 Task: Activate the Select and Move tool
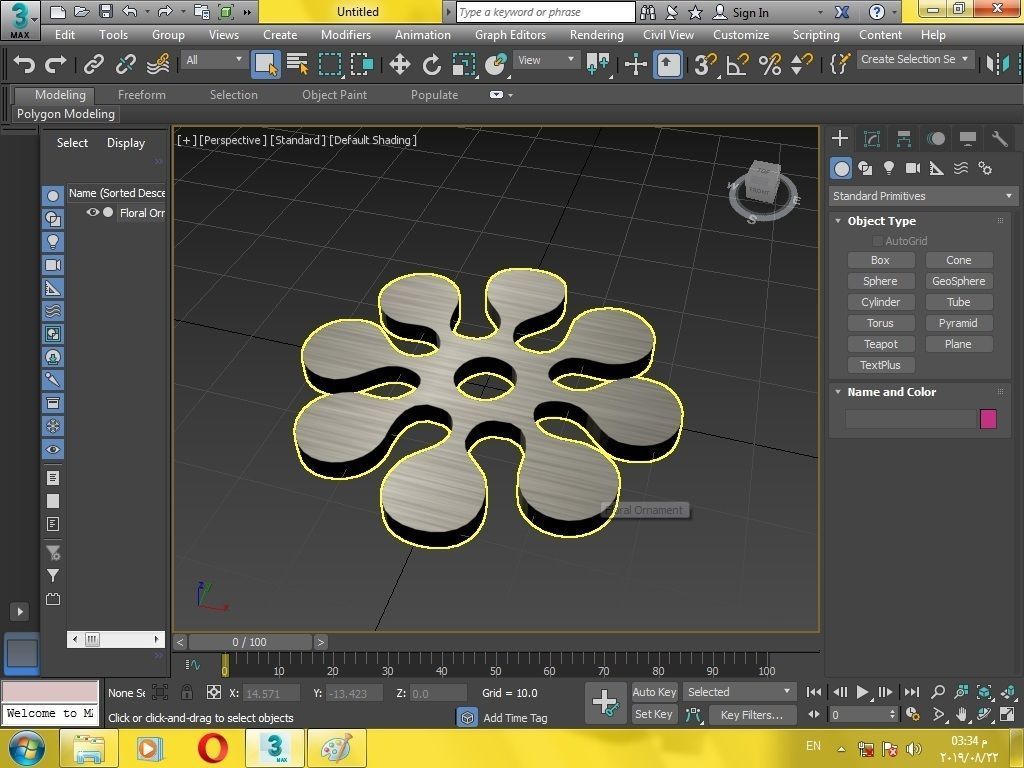pyautogui.click(x=399, y=64)
